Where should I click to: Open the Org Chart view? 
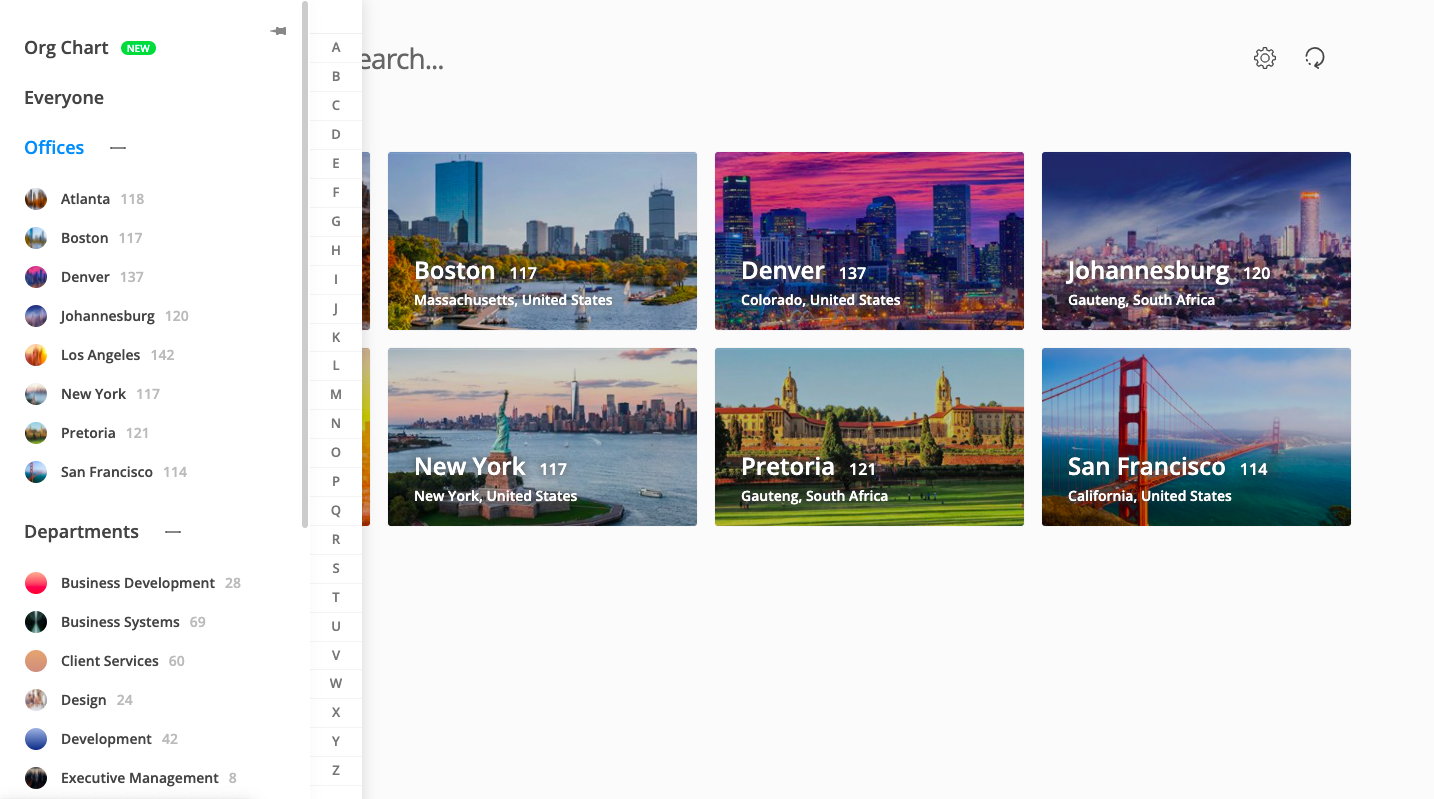[66, 48]
